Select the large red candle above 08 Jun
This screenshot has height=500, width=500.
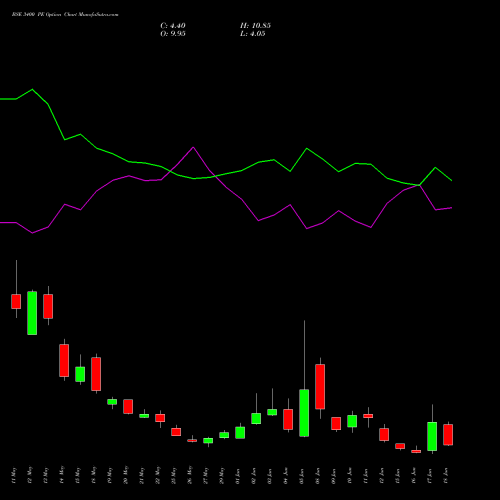pos(320,386)
